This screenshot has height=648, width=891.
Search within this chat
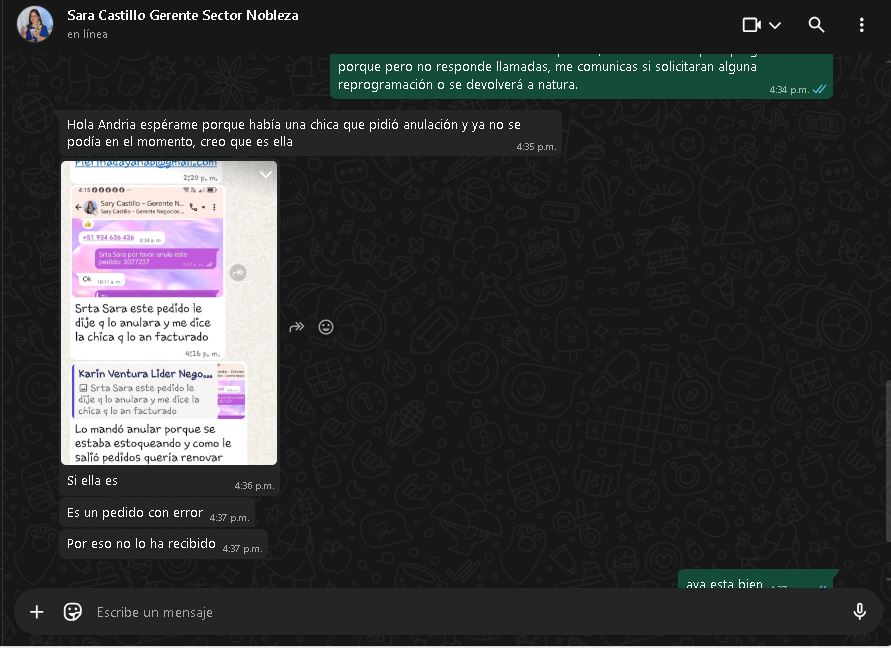pos(816,25)
